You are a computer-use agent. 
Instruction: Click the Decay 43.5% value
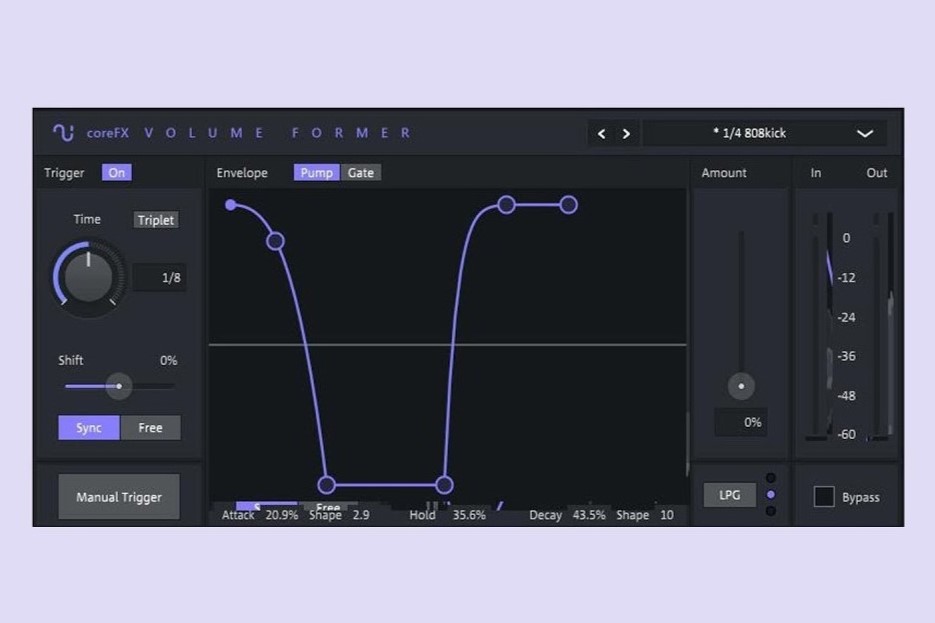click(x=589, y=515)
